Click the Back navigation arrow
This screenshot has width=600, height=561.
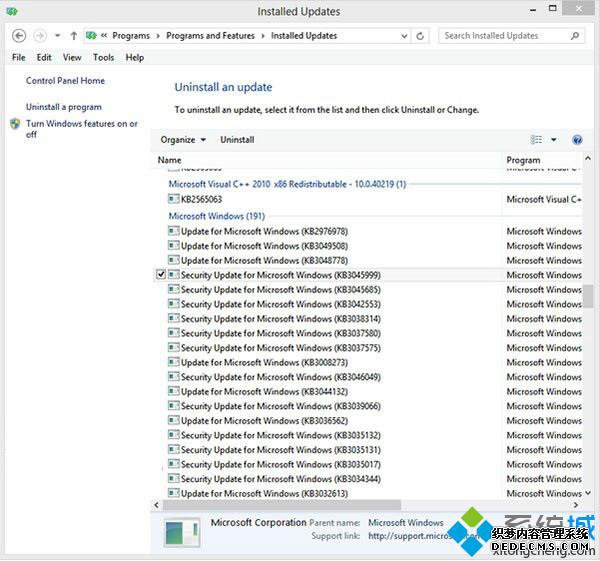(19, 36)
